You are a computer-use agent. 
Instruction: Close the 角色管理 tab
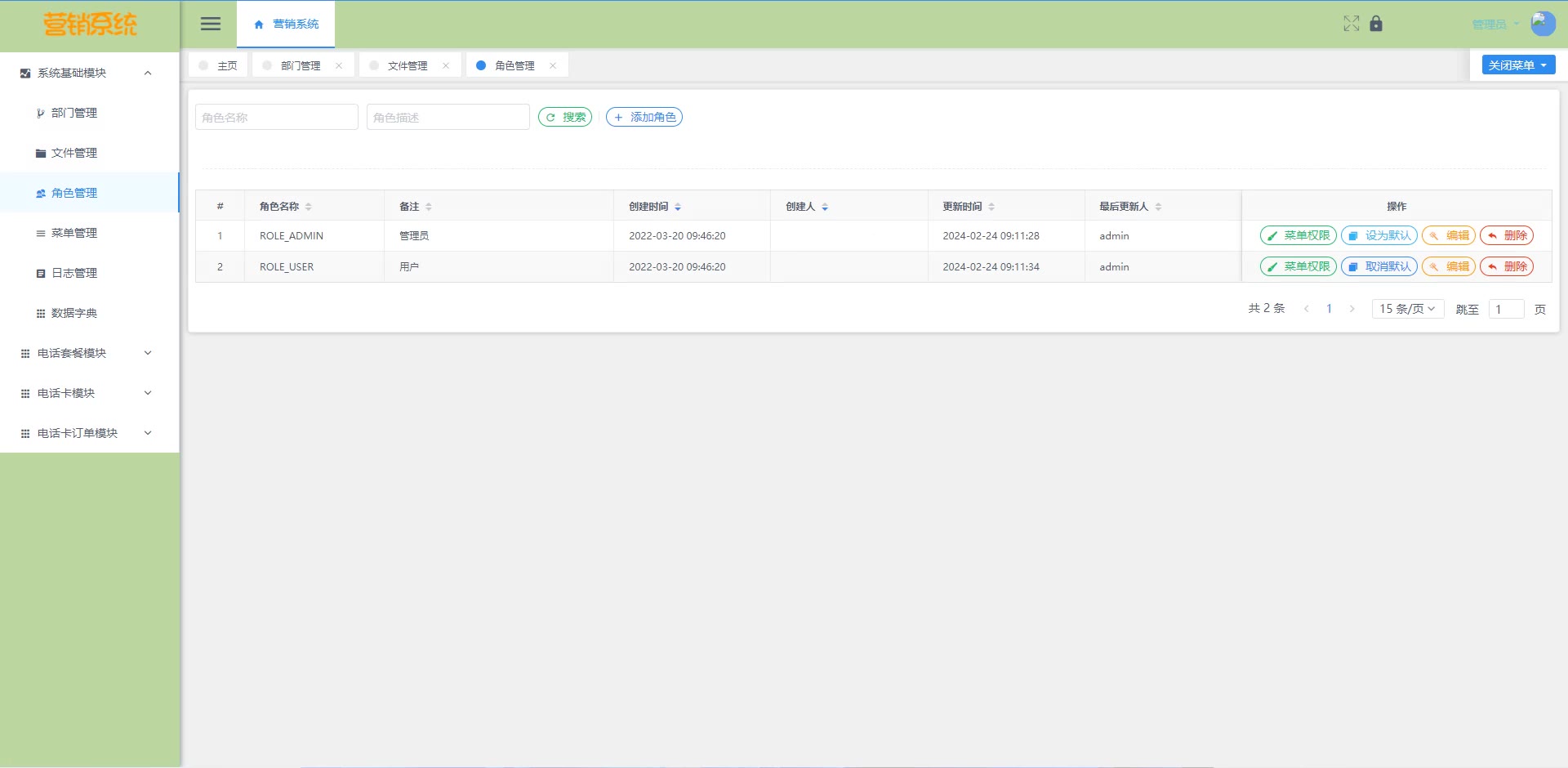click(x=553, y=65)
